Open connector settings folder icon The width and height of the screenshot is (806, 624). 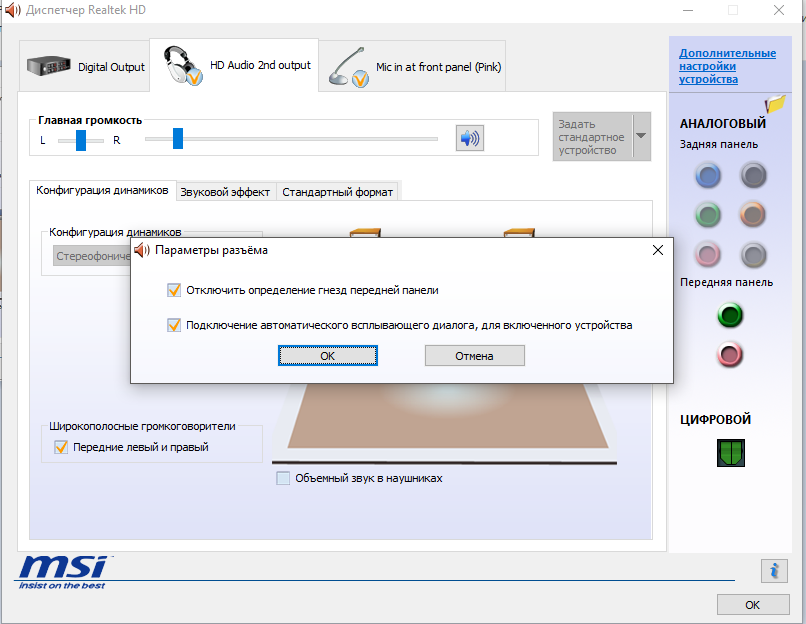775,103
